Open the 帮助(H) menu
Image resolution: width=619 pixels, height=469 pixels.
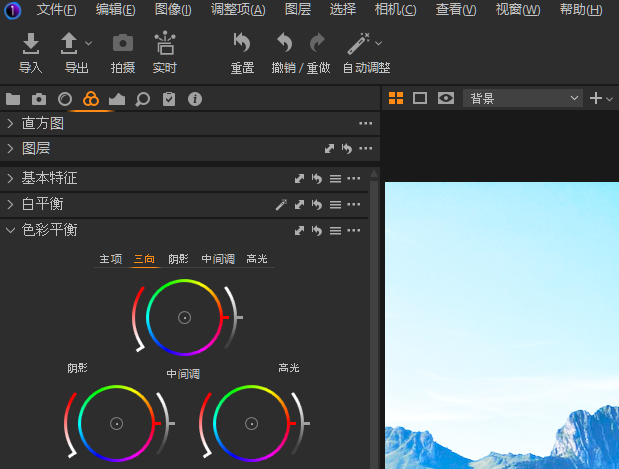[581, 9]
